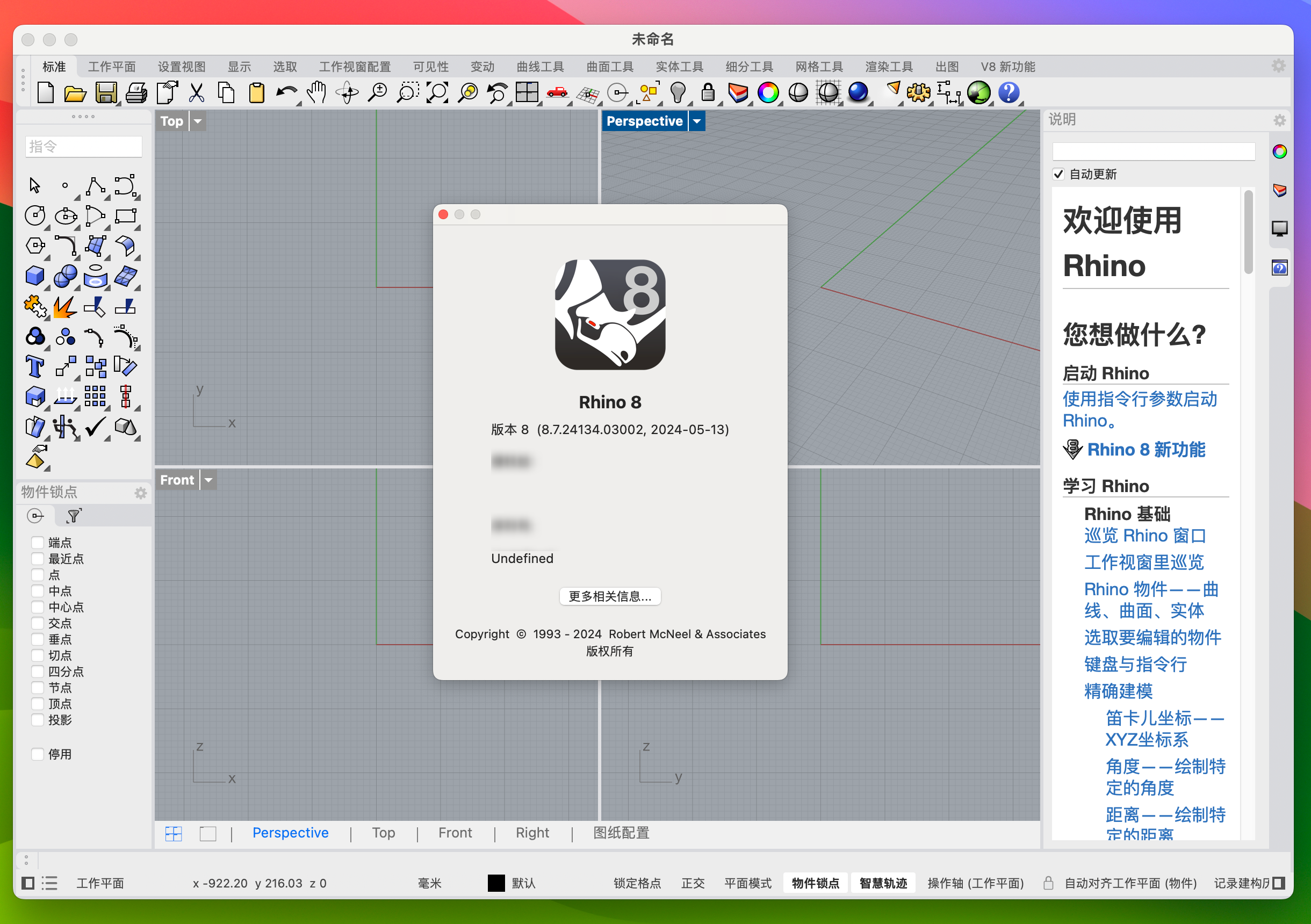The height and width of the screenshot is (924, 1311).
Task: Enable the 垂点 osnap checkbox
Action: [38, 639]
